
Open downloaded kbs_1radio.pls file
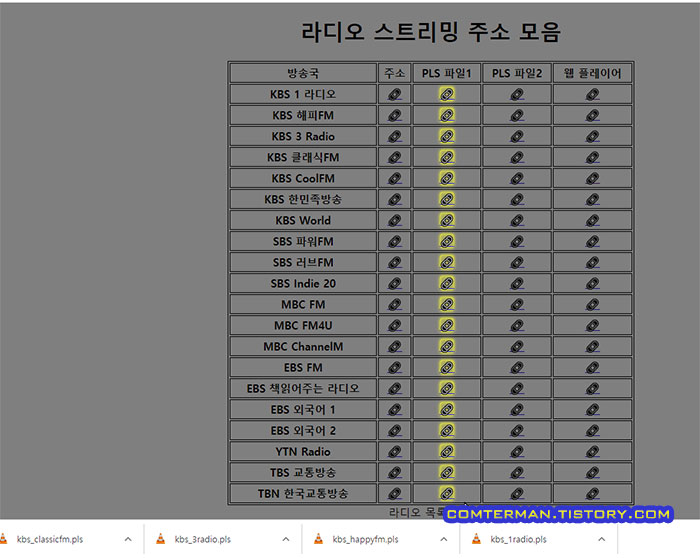(x=518, y=539)
